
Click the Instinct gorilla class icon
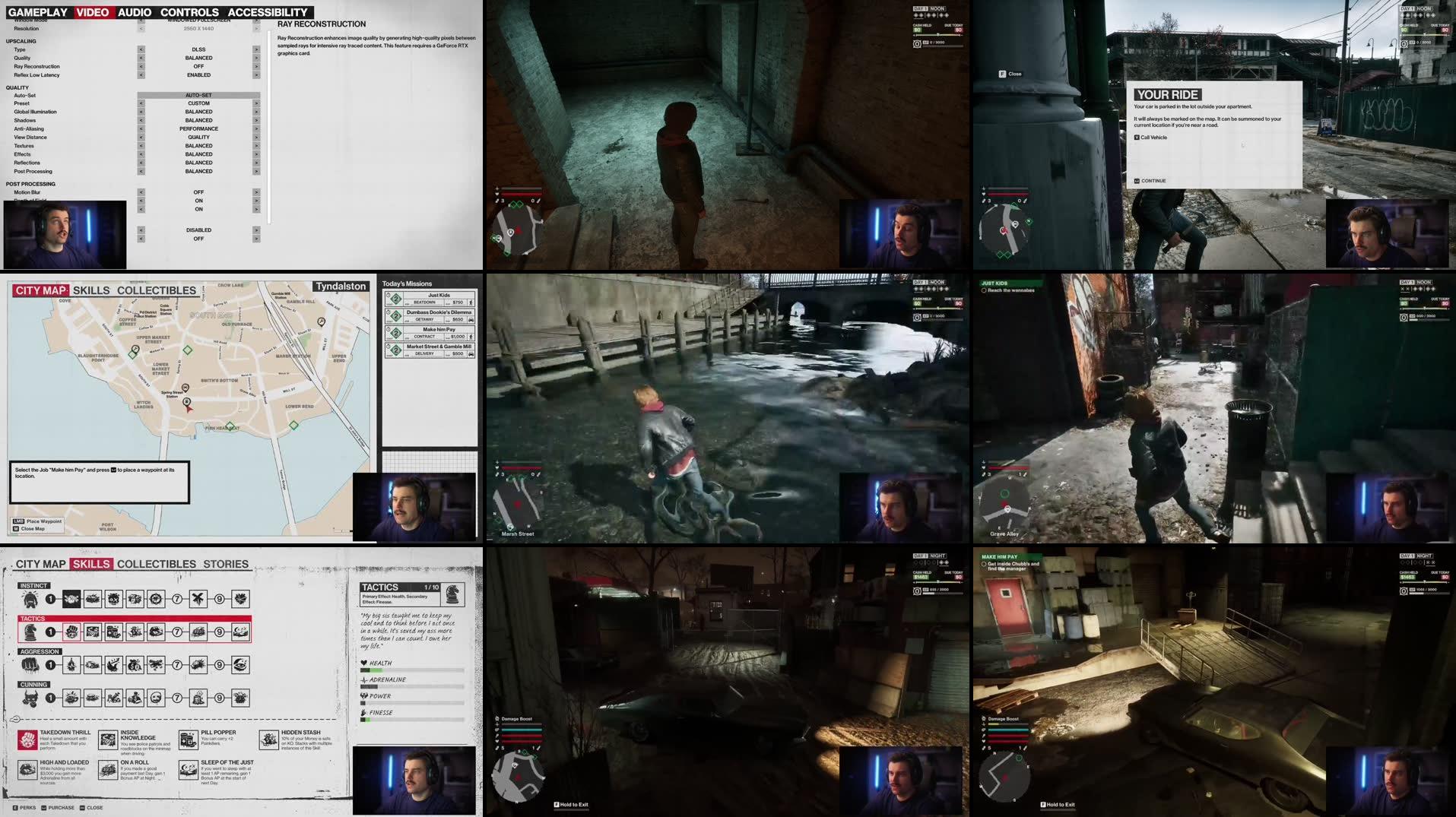[30, 599]
